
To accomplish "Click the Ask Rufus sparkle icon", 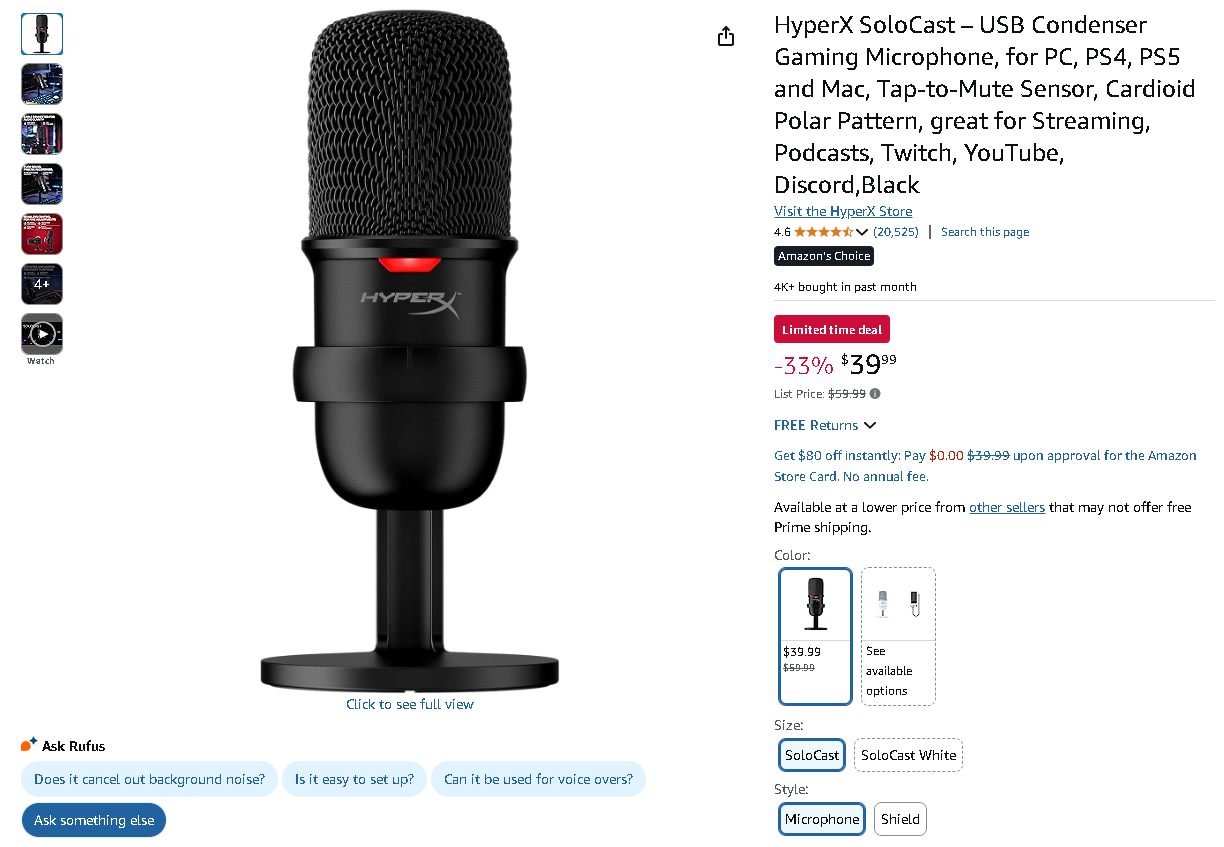I will click(x=29, y=745).
